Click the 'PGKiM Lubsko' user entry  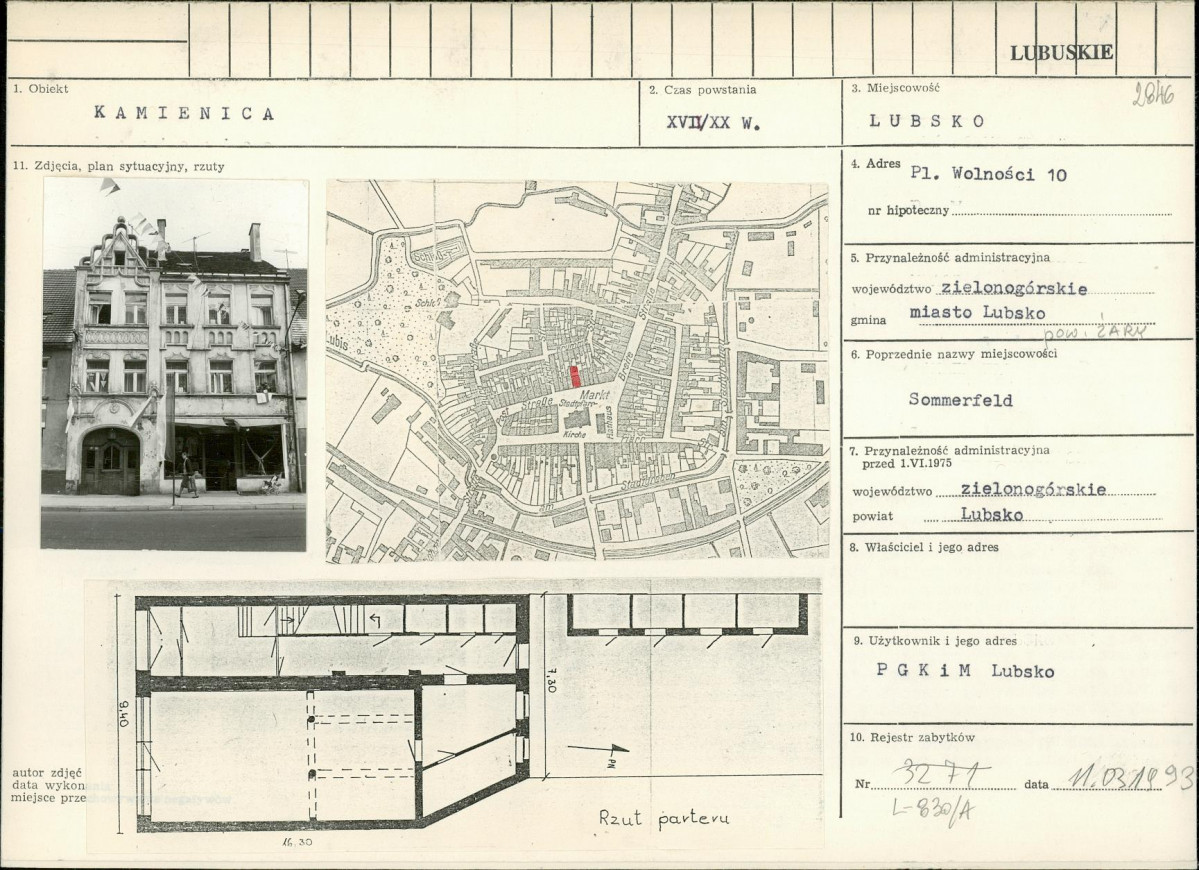965,670
